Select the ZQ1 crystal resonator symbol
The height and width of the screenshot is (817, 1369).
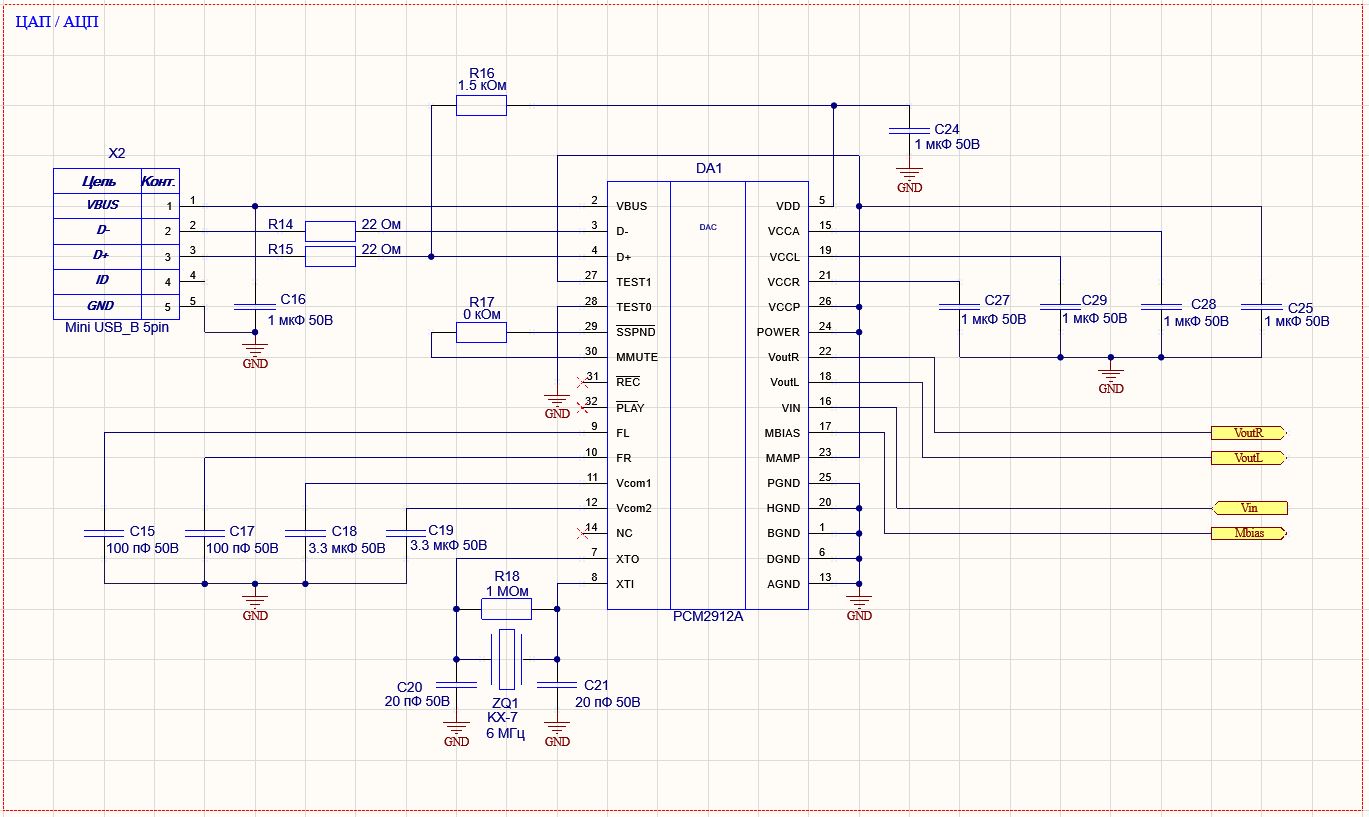point(507,659)
